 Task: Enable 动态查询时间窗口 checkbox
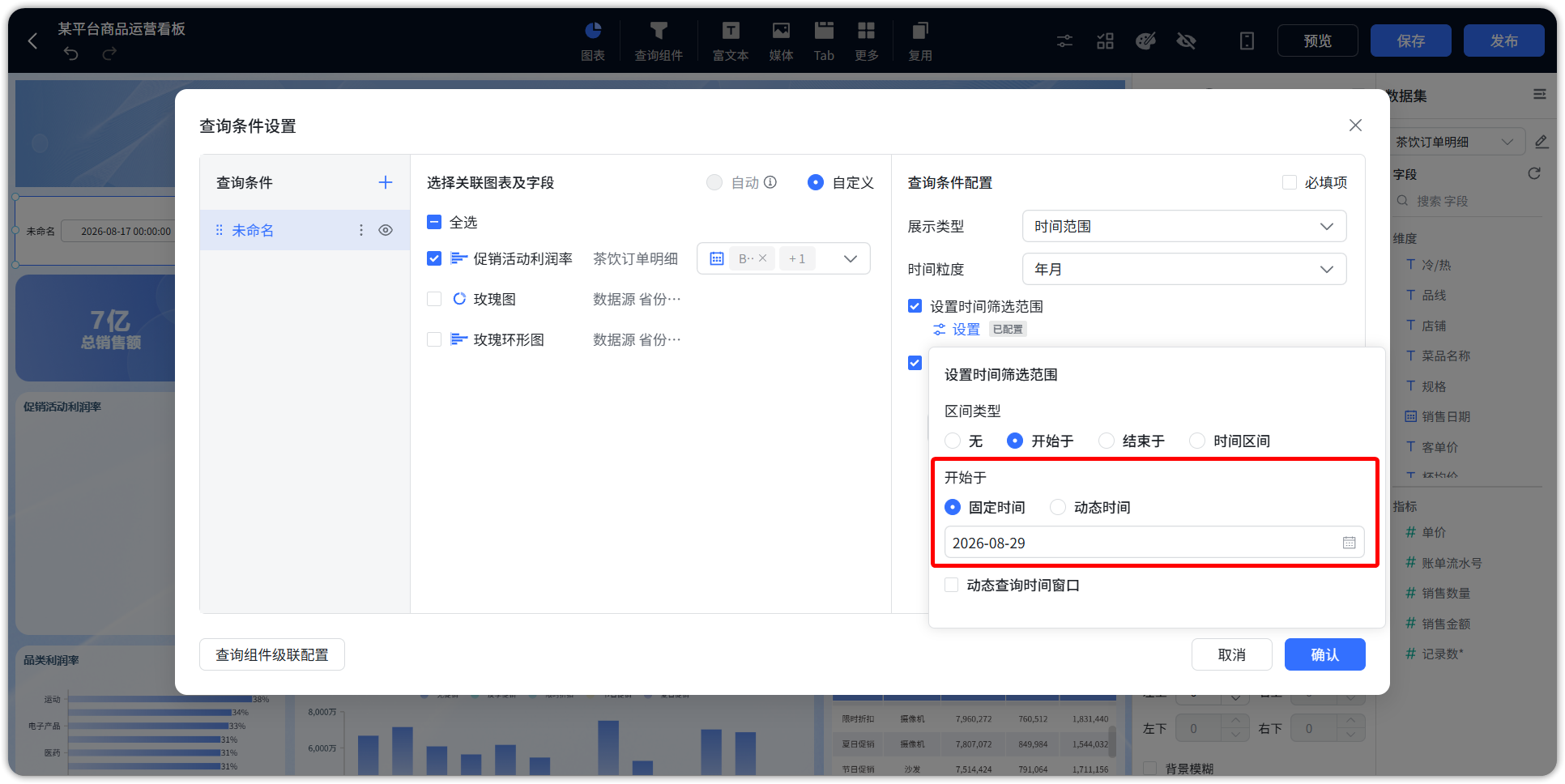click(952, 585)
